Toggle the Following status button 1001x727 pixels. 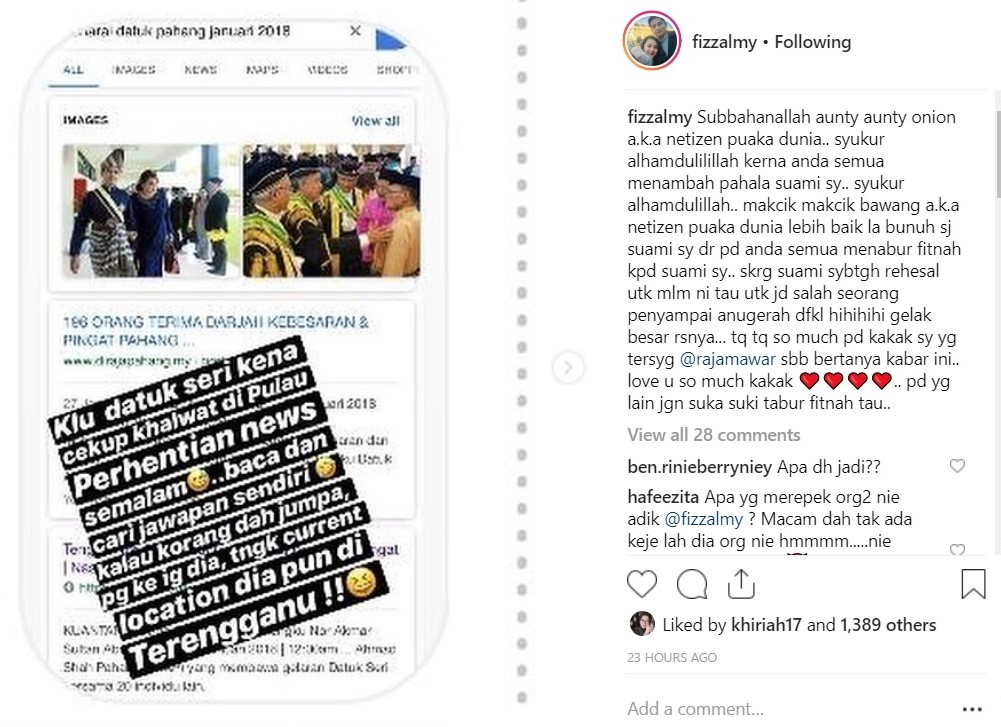[813, 42]
